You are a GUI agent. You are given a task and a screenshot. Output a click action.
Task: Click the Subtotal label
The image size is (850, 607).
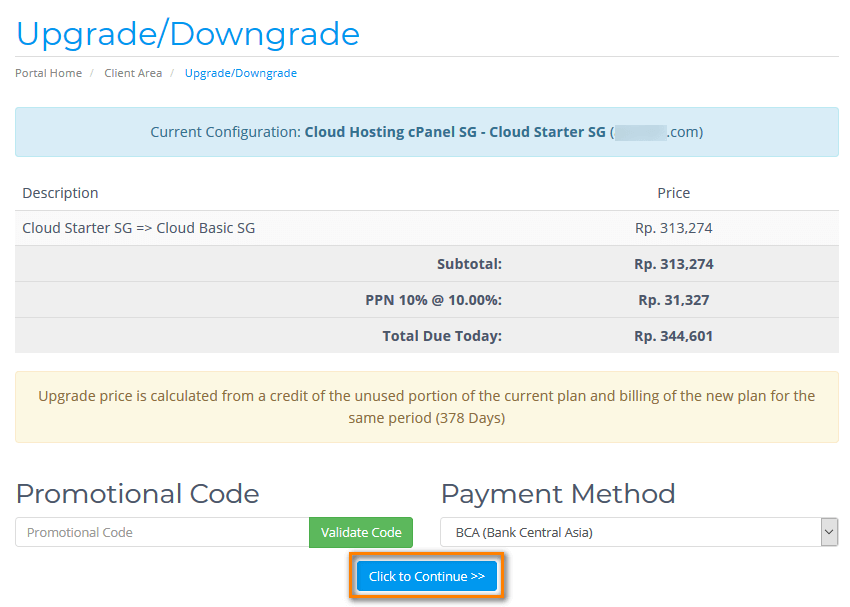[x=469, y=264]
